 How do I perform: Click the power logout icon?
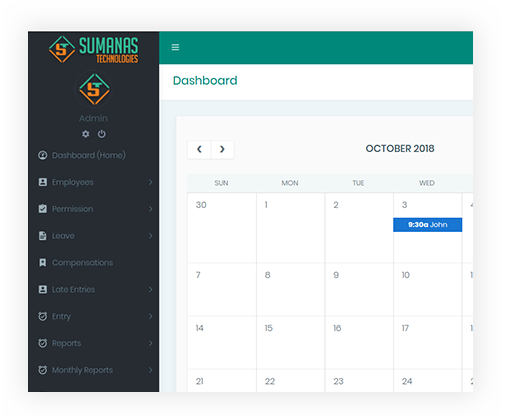tap(102, 134)
